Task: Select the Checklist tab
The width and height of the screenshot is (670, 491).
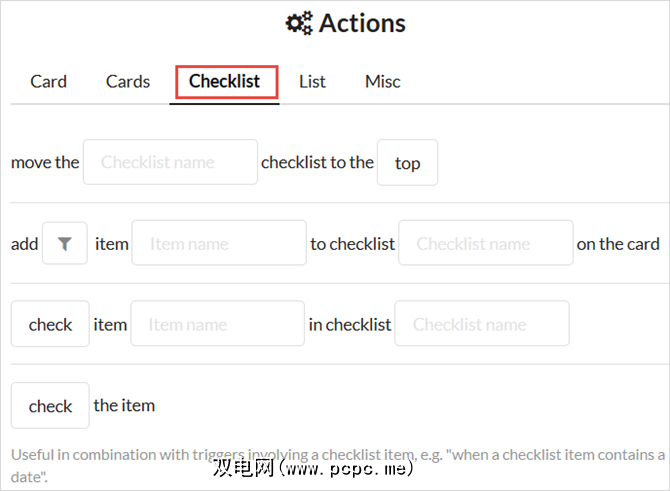Action: pos(224,81)
